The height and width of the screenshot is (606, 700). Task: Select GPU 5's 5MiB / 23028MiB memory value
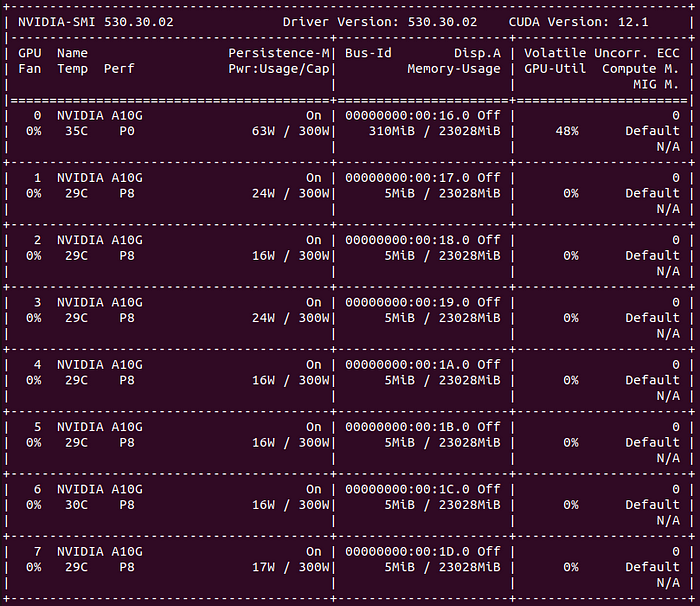pyautogui.click(x=442, y=443)
